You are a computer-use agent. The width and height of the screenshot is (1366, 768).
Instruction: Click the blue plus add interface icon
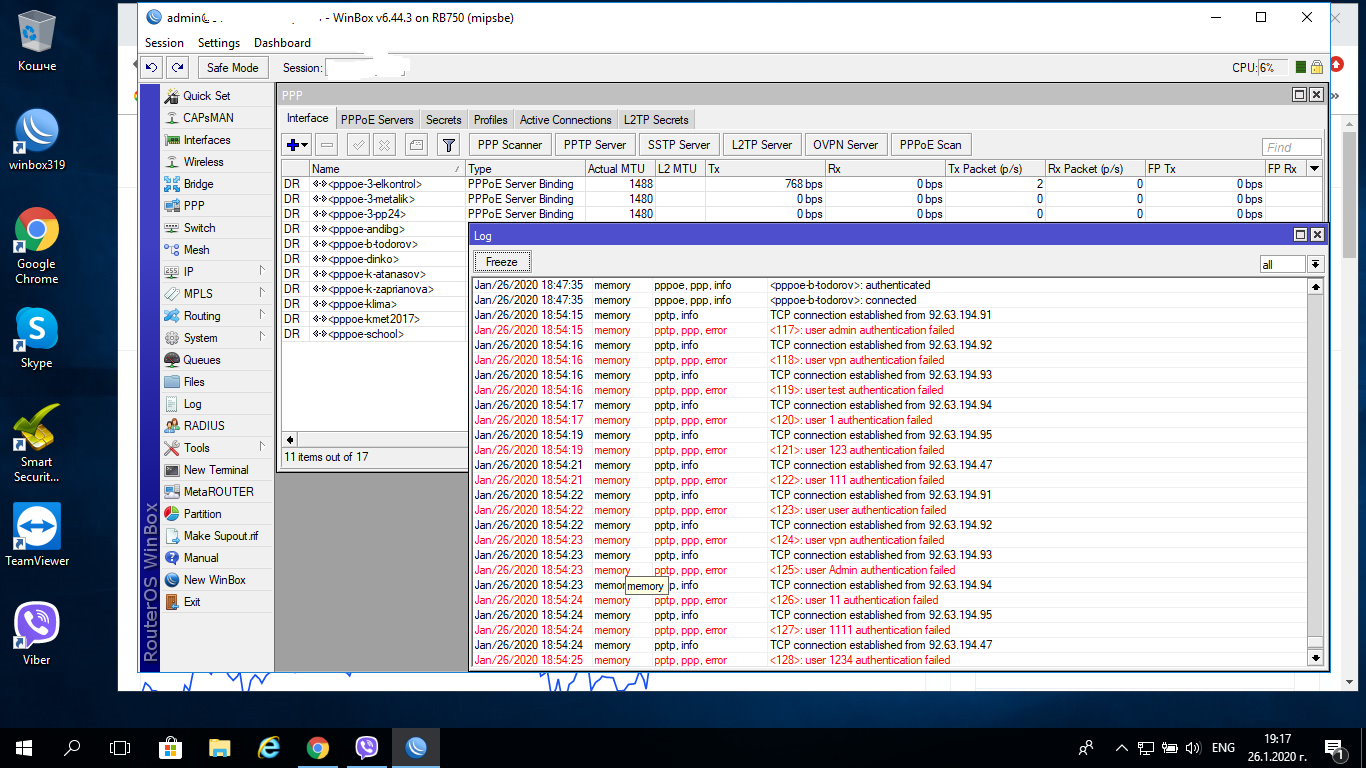(293, 145)
